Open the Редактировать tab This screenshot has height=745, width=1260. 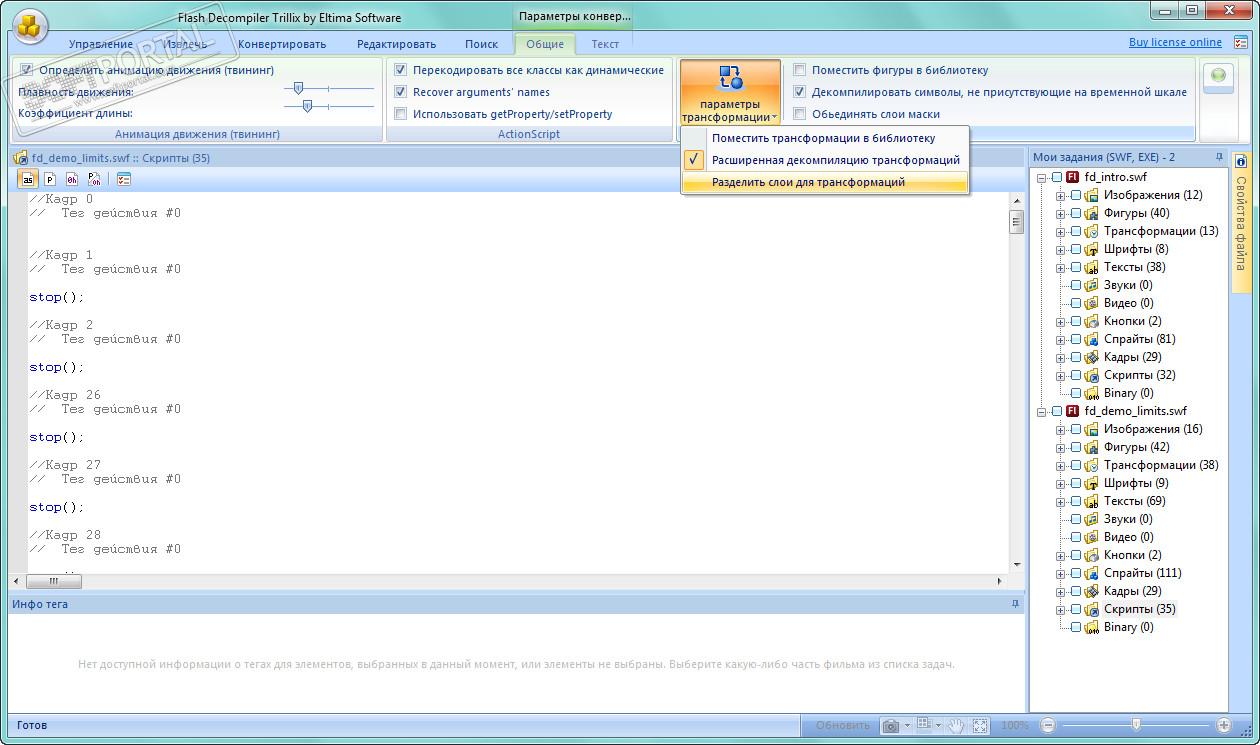click(396, 44)
